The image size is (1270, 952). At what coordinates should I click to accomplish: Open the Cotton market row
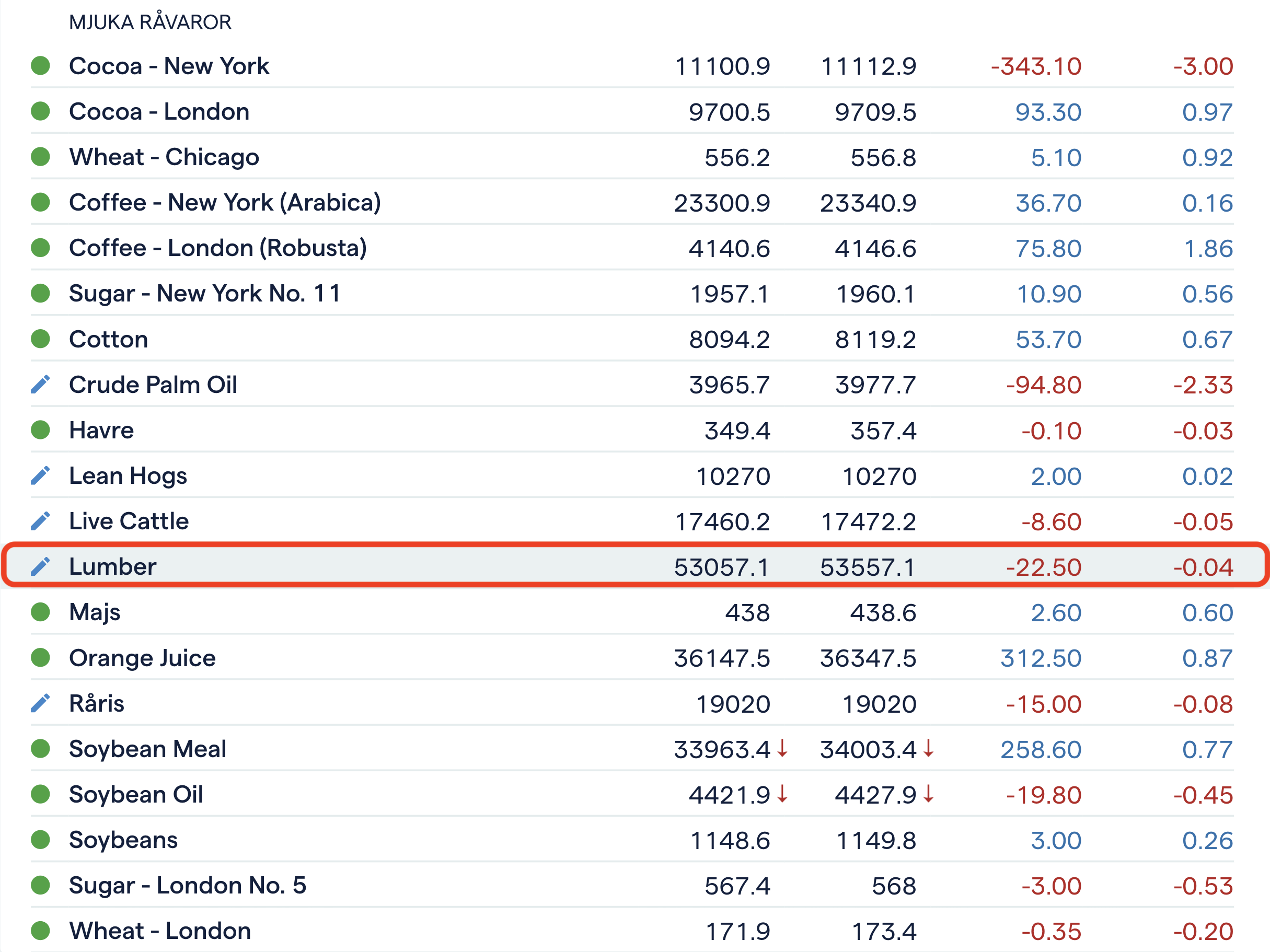tap(109, 339)
